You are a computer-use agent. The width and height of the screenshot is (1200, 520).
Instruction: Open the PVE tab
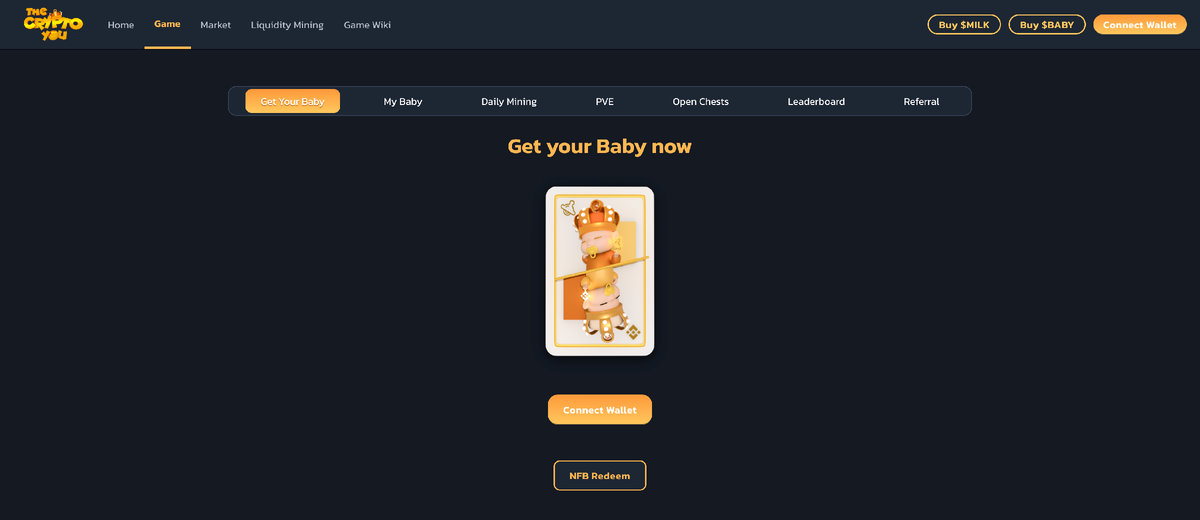tap(605, 101)
